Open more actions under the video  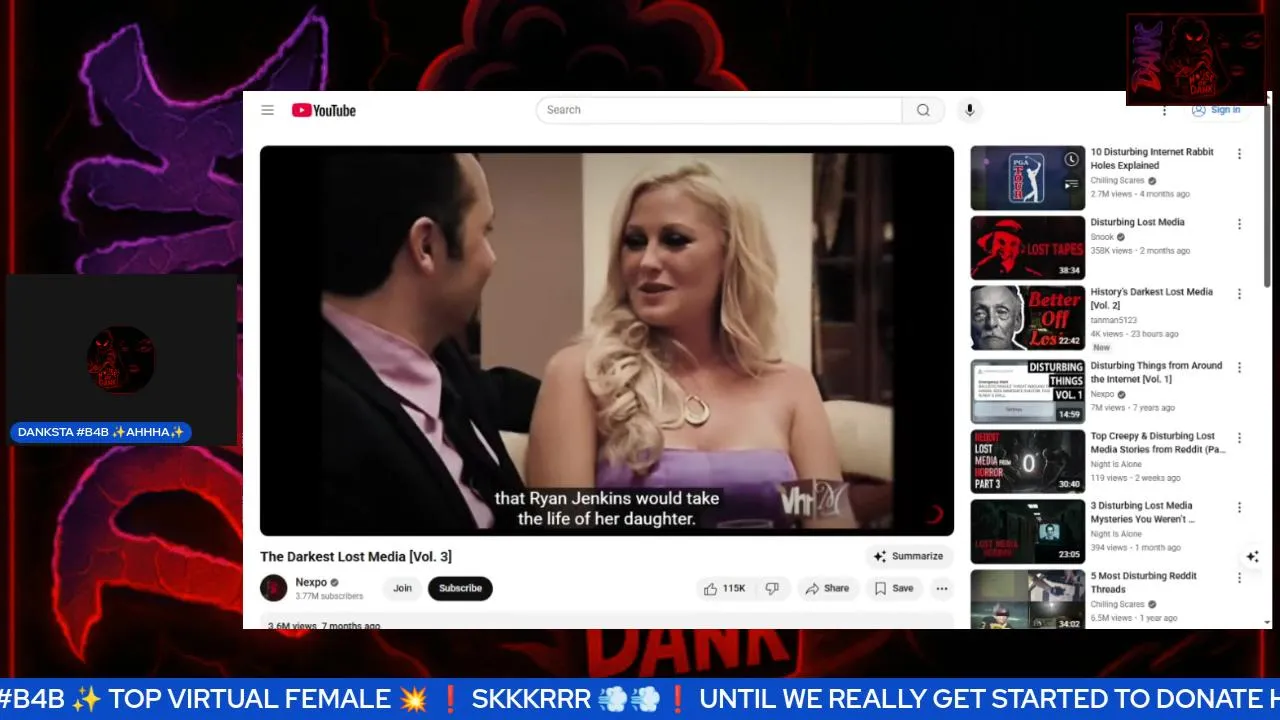coord(942,588)
